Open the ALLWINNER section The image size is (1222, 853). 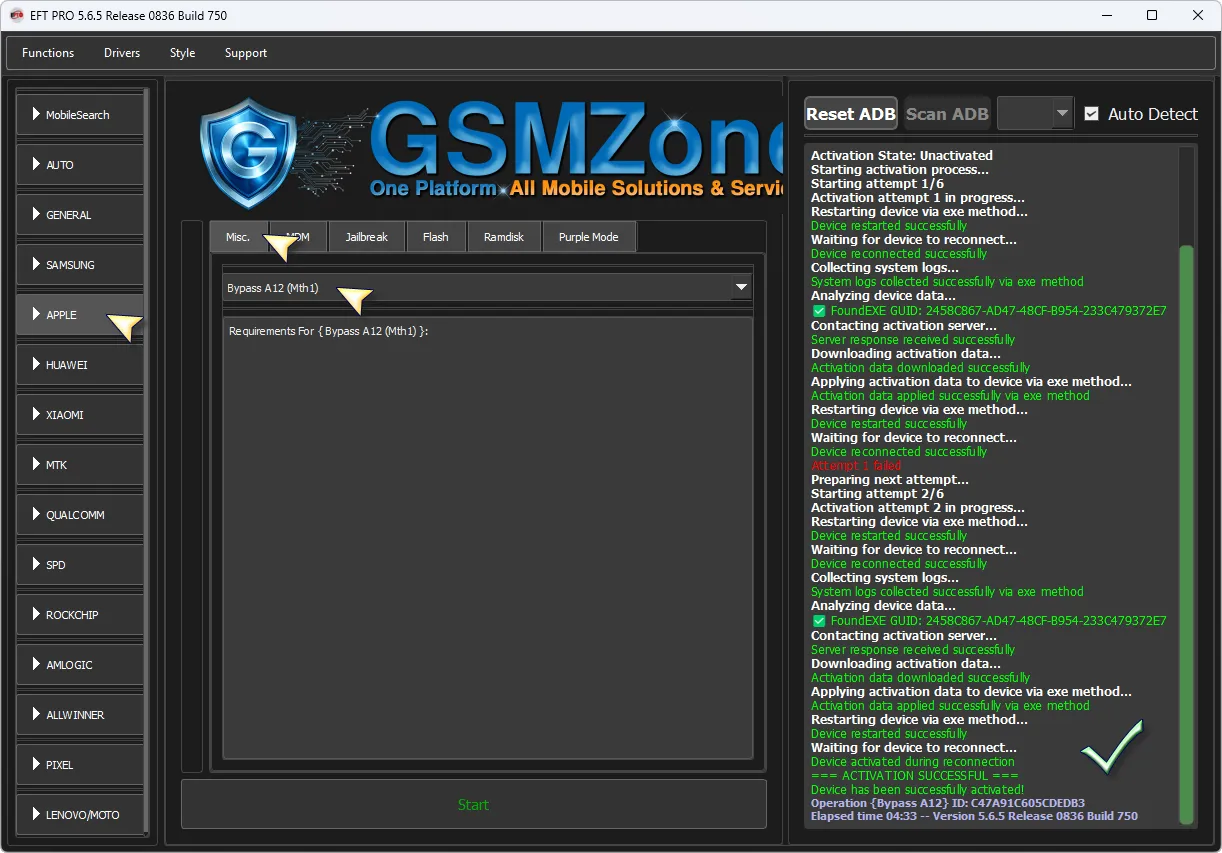(x=80, y=715)
